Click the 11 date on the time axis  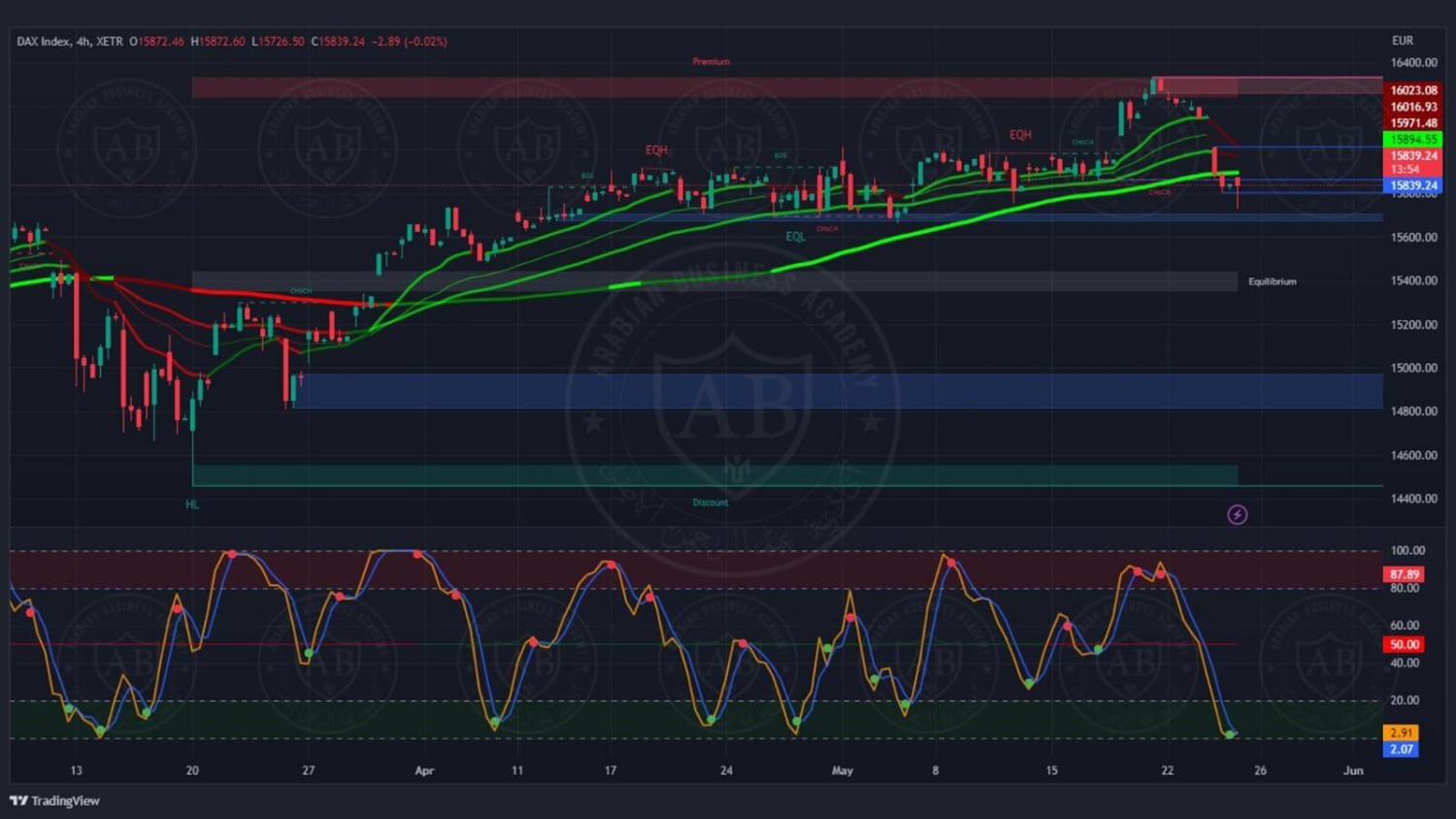(x=517, y=770)
